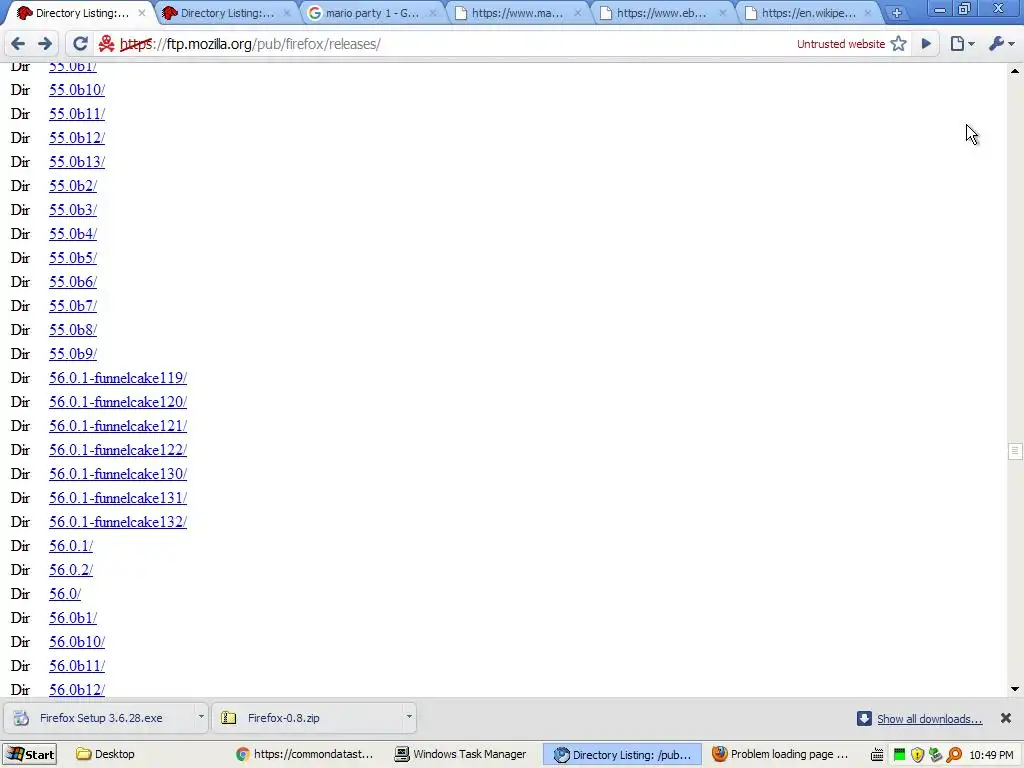Go back with the browser back arrow
Viewport: 1024px width, 768px height.
(18, 44)
